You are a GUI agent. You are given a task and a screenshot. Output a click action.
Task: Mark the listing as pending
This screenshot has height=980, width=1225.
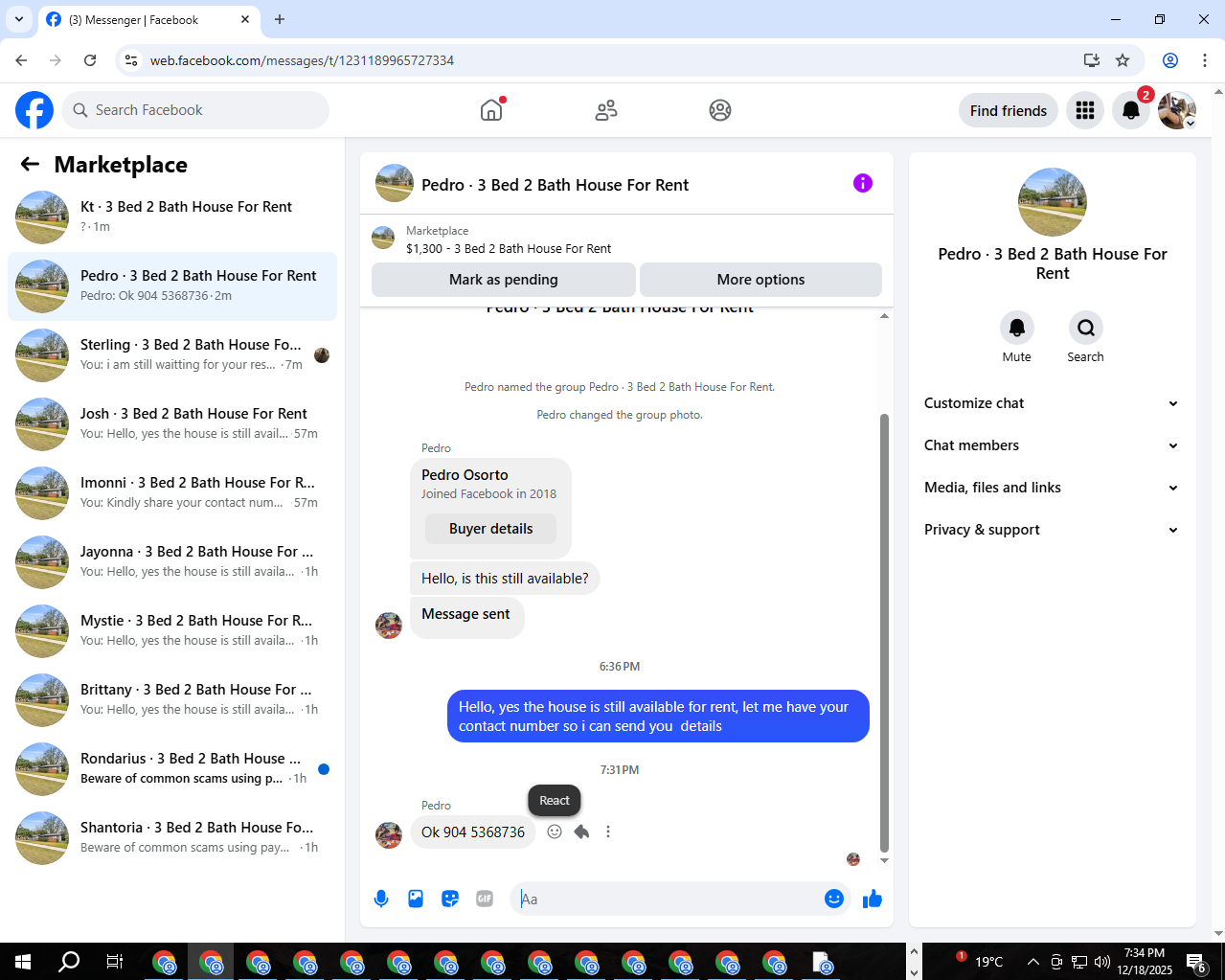pos(503,280)
